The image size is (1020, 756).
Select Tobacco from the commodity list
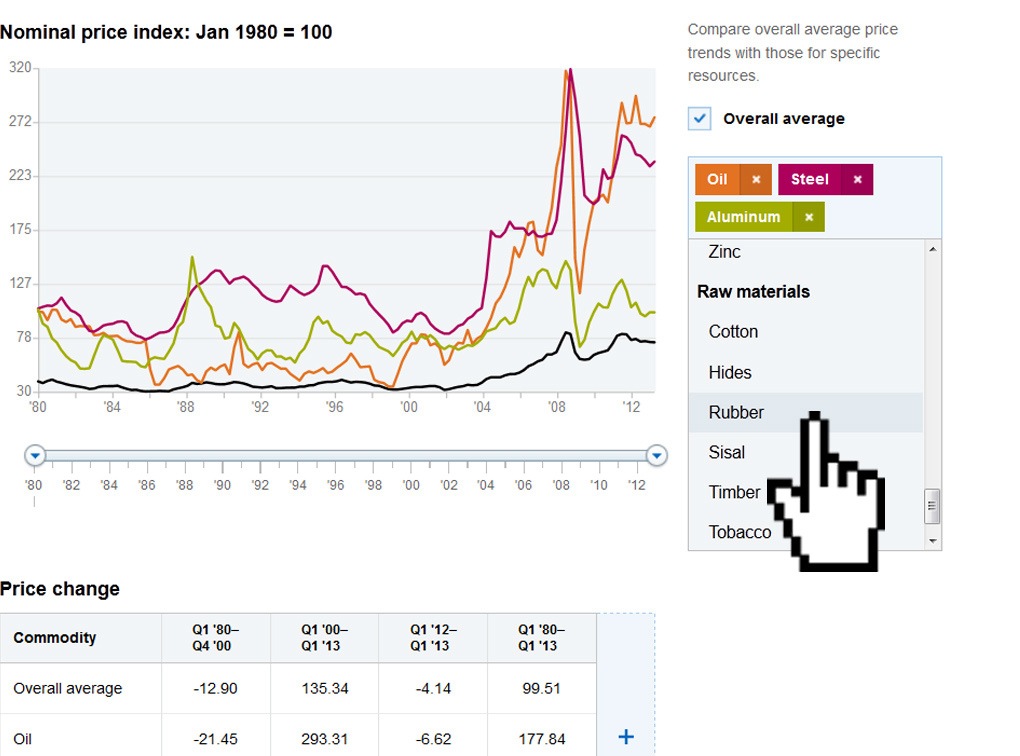coord(739,532)
